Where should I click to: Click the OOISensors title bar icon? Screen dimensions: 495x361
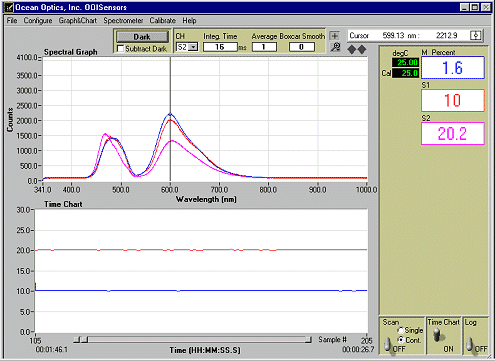(9, 7)
